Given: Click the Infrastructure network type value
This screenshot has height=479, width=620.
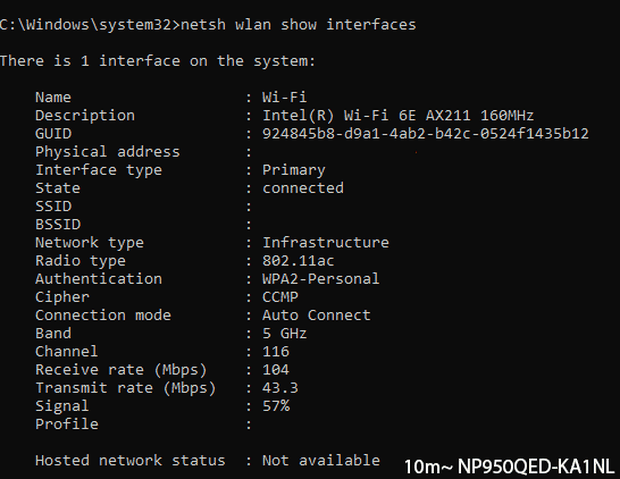Looking at the screenshot, I should (325, 242).
